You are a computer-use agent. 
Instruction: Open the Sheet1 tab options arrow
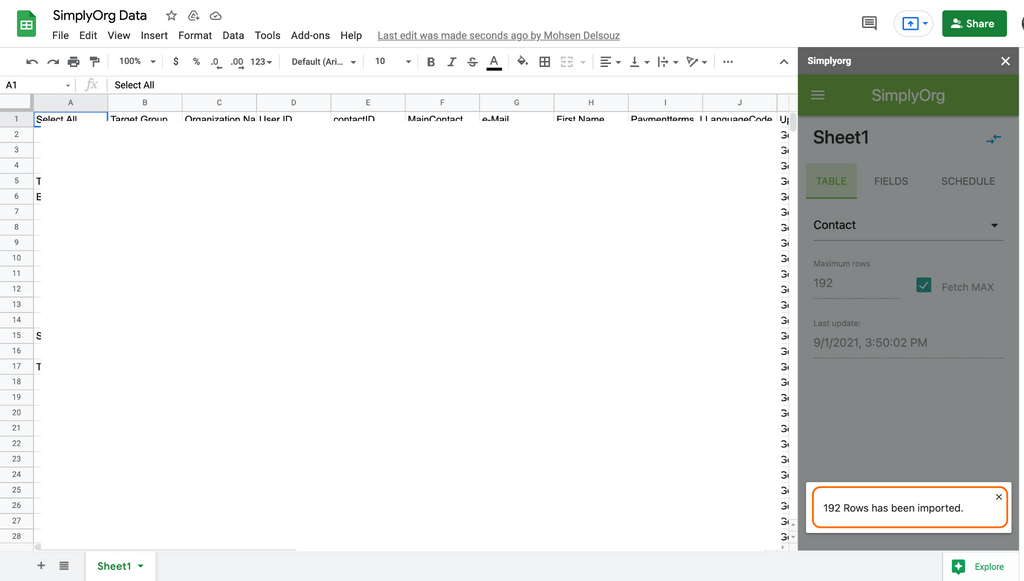140,566
